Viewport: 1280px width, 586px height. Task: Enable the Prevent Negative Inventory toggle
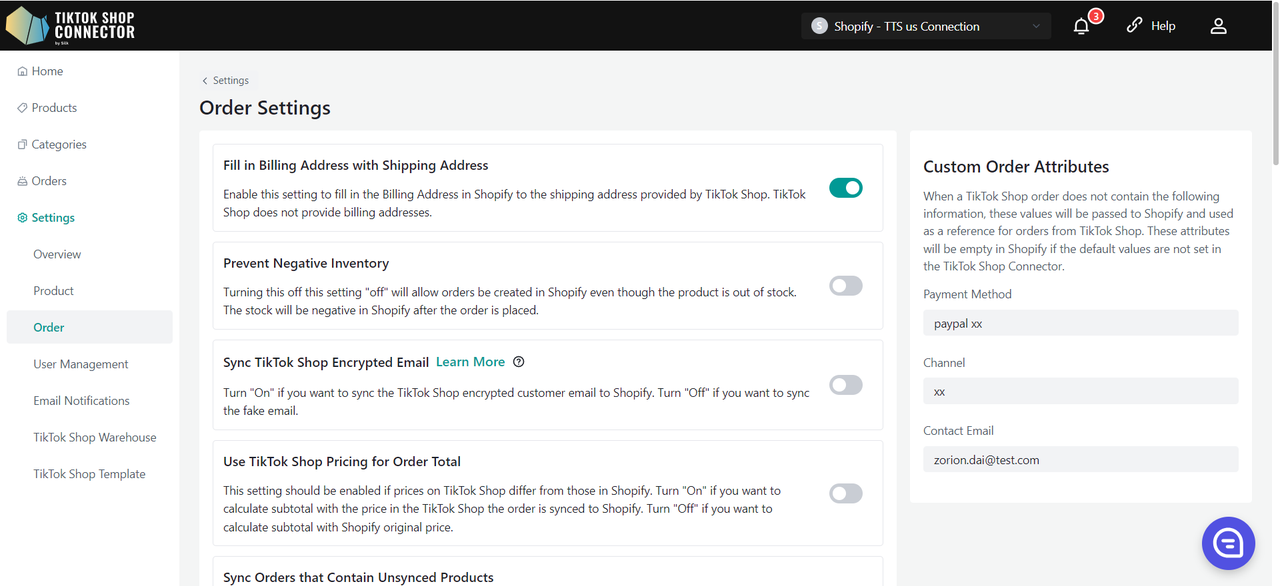click(845, 286)
